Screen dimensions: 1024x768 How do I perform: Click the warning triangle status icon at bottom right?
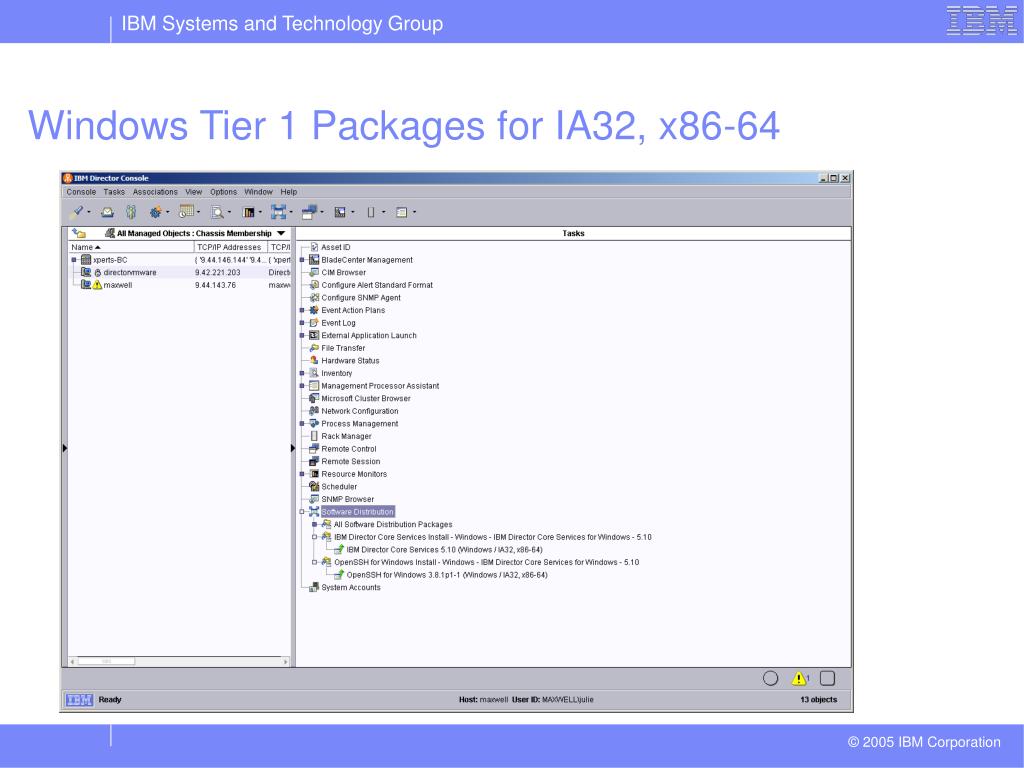(x=799, y=679)
